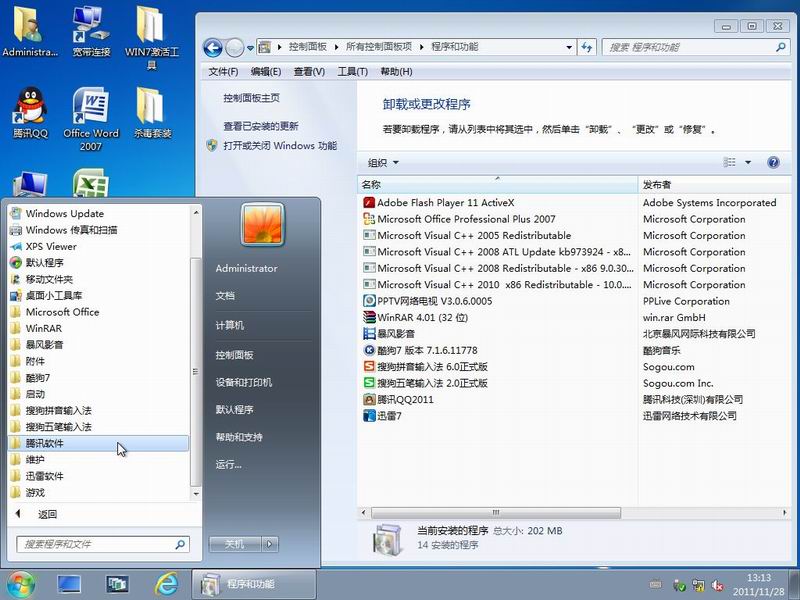Open the 组织 dropdown
The image size is (800, 600).
[x=383, y=163]
